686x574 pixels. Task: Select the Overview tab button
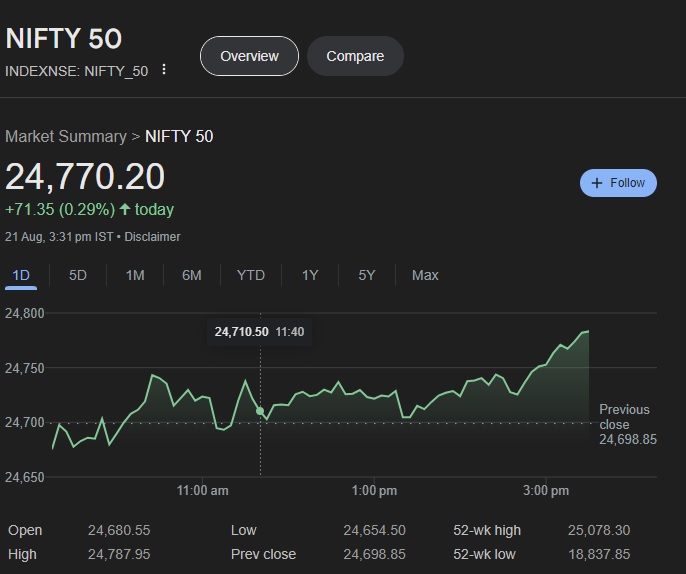click(249, 56)
